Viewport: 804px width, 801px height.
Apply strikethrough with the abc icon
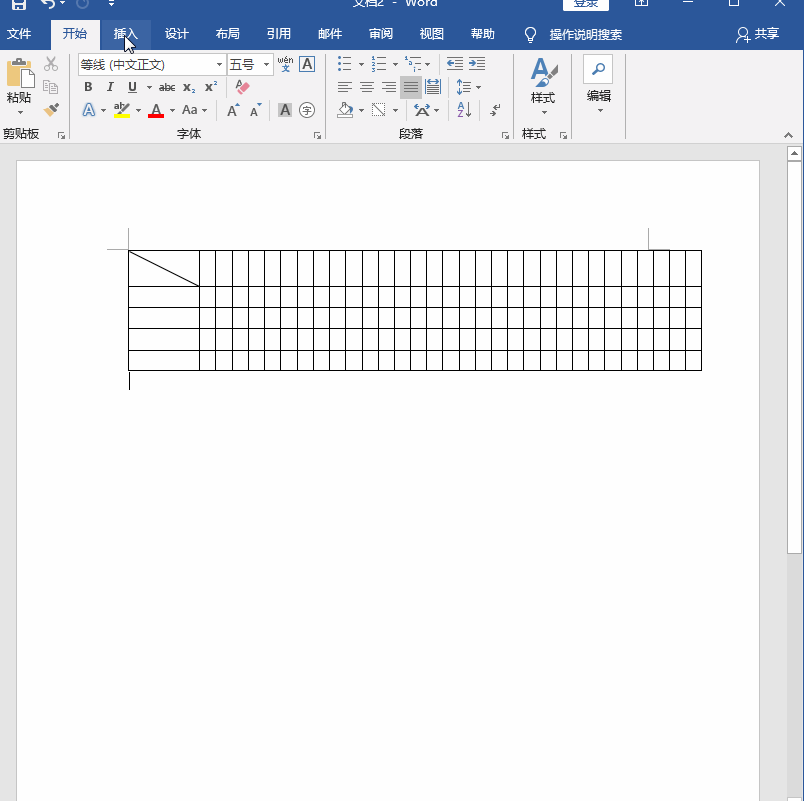coord(167,87)
